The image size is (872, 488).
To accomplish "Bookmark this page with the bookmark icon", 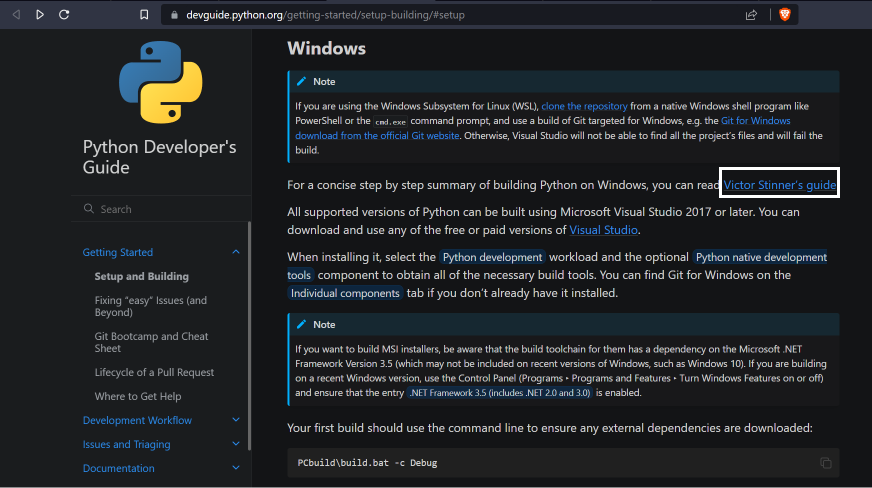I will pyautogui.click(x=144, y=14).
